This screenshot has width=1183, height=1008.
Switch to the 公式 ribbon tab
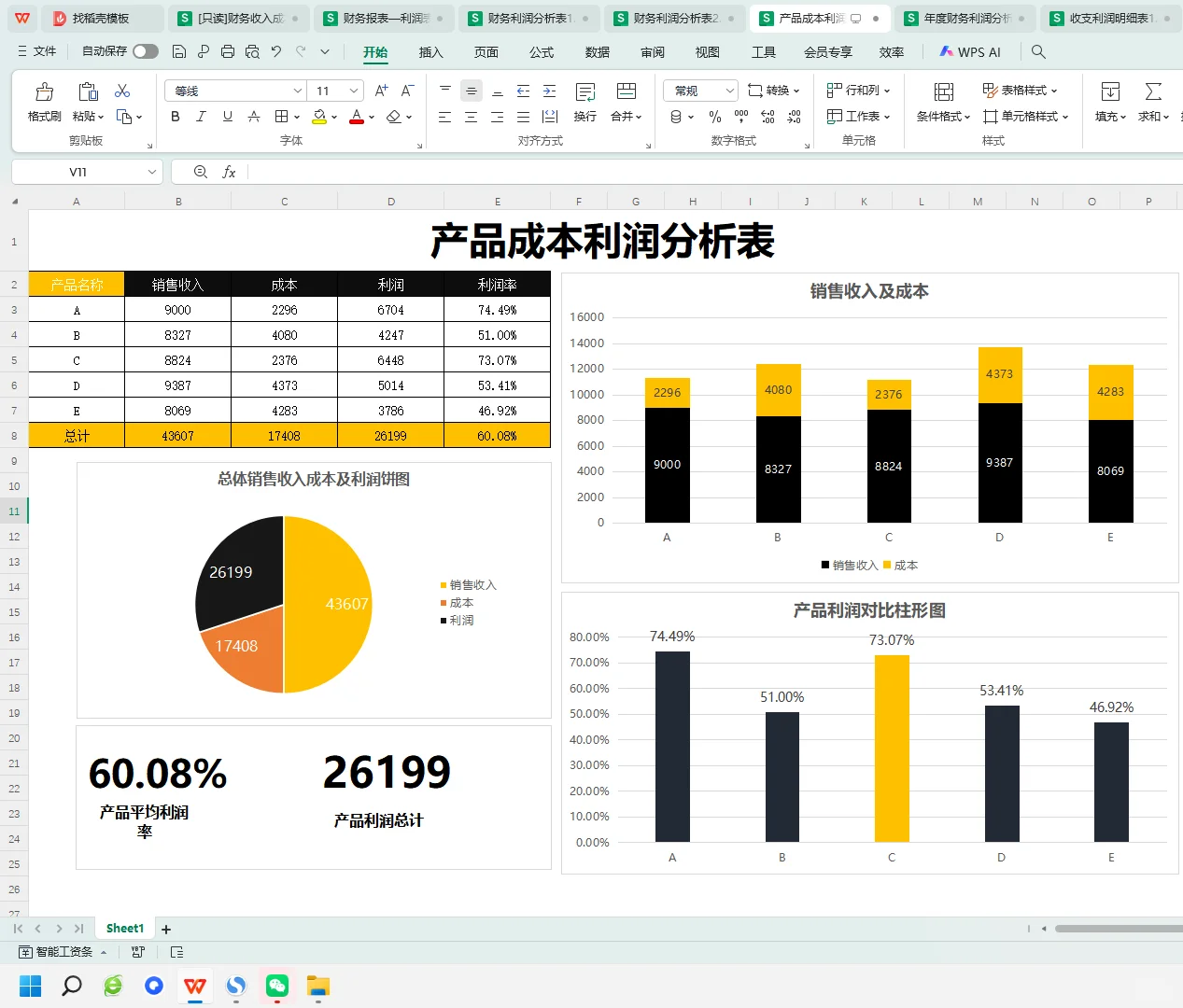(x=542, y=52)
